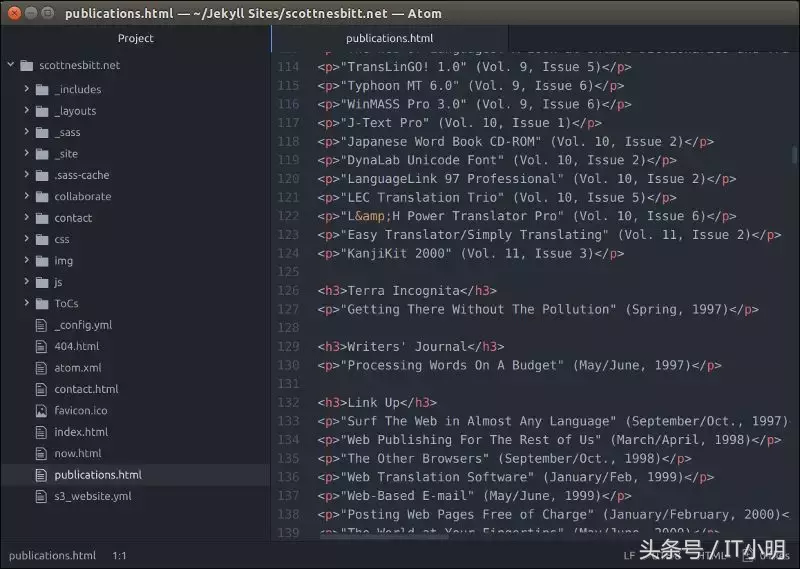Click the js folder icon
The height and width of the screenshot is (569, 800).
click(42, 283)
